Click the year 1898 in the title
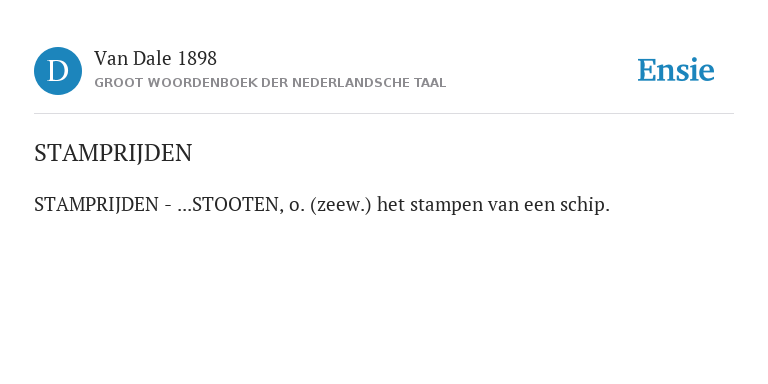The height and width of the screenshot is (384, 768). pos(197,59)
